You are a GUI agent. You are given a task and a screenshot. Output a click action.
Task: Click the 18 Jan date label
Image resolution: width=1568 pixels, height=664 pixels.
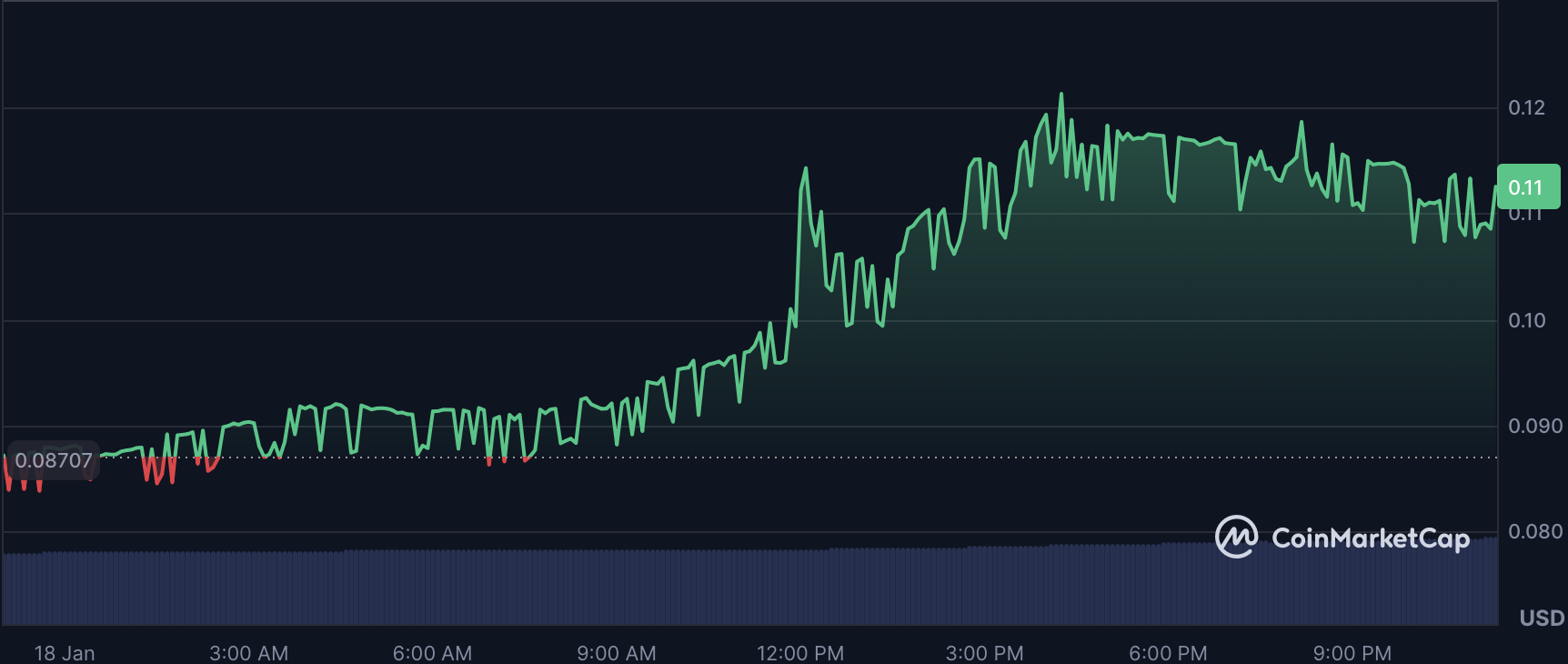[x=65, y=653]
